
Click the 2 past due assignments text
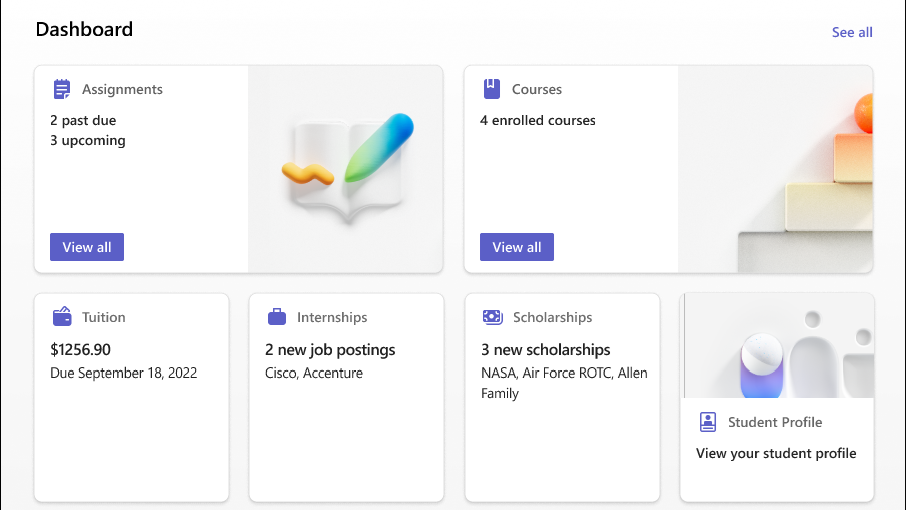click(83, 120)
